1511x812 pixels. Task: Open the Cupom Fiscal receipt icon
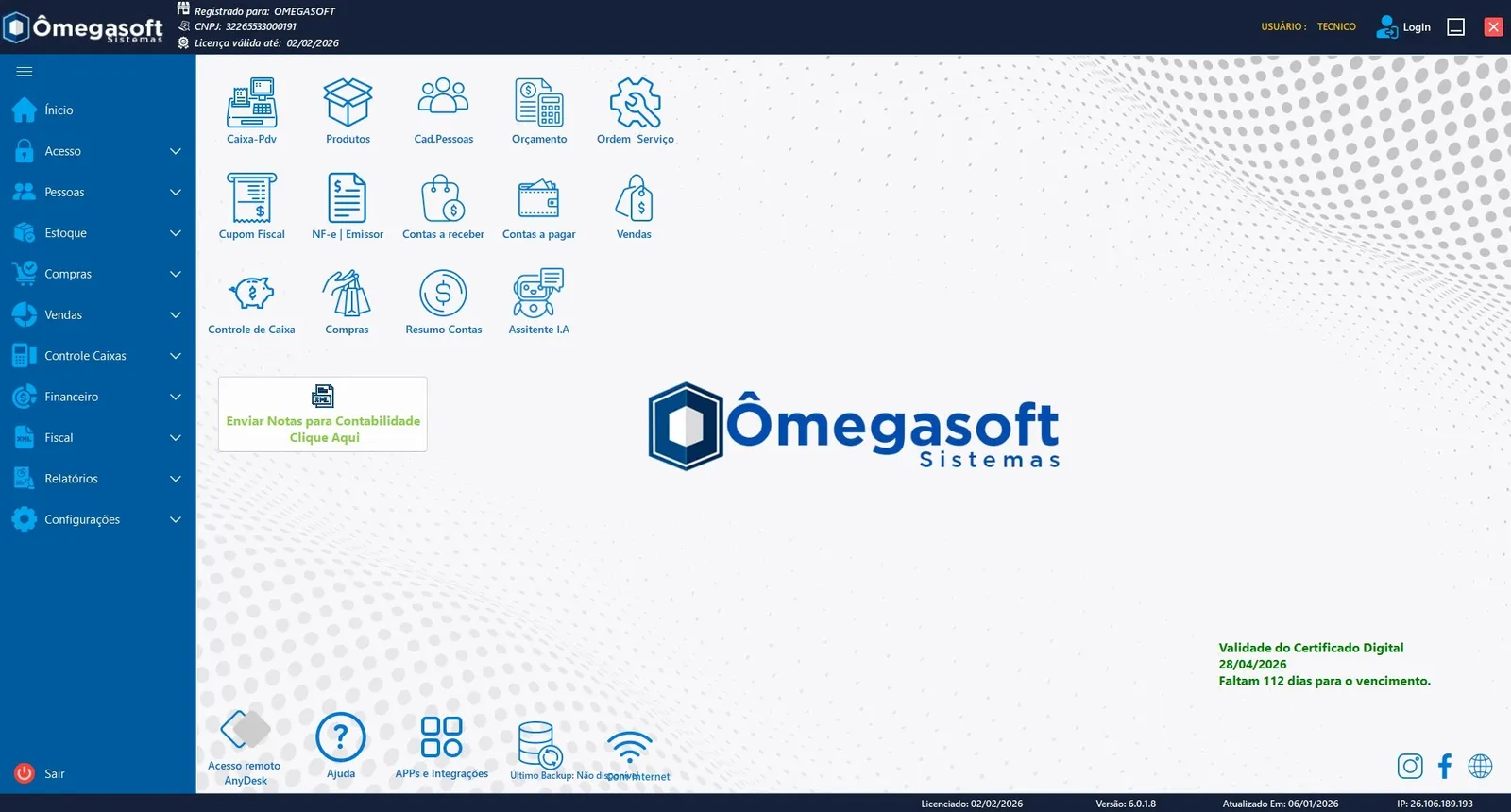tap(251, 197)
